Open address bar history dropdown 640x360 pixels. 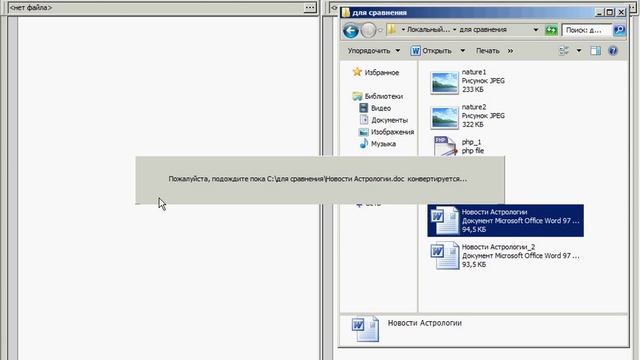[536, 30]
